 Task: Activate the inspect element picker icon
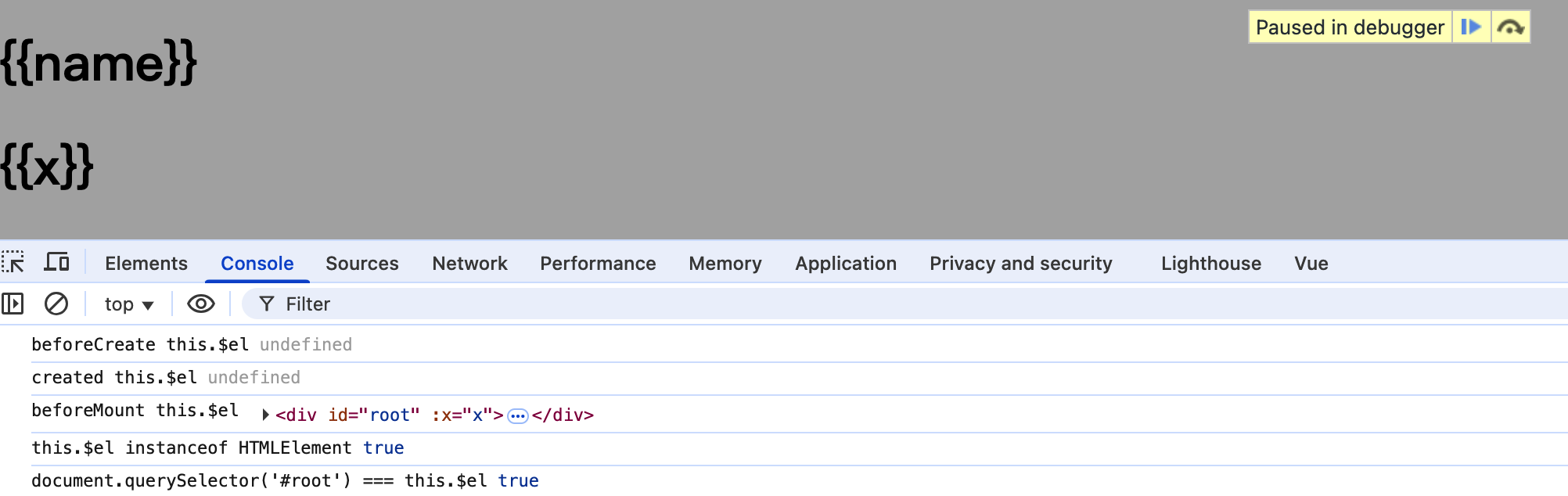point(13,262)
